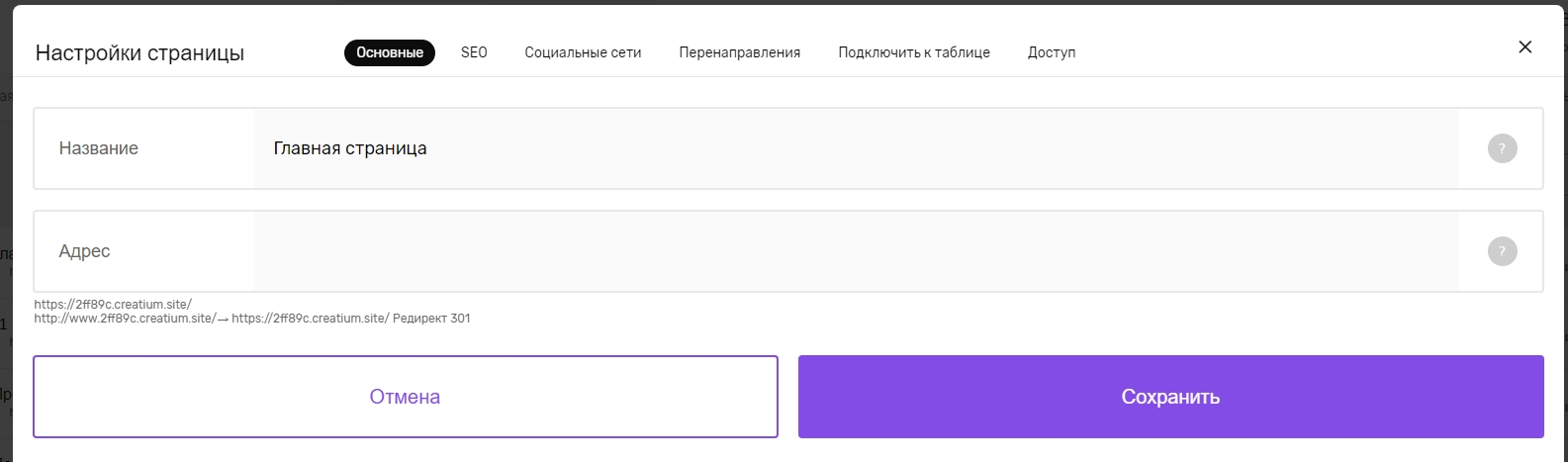This screenshot has width=1568, height=462.
Task: Close the Настройки страницы dialog with X
Action: pyautogui.click(x=1524, y=46)
